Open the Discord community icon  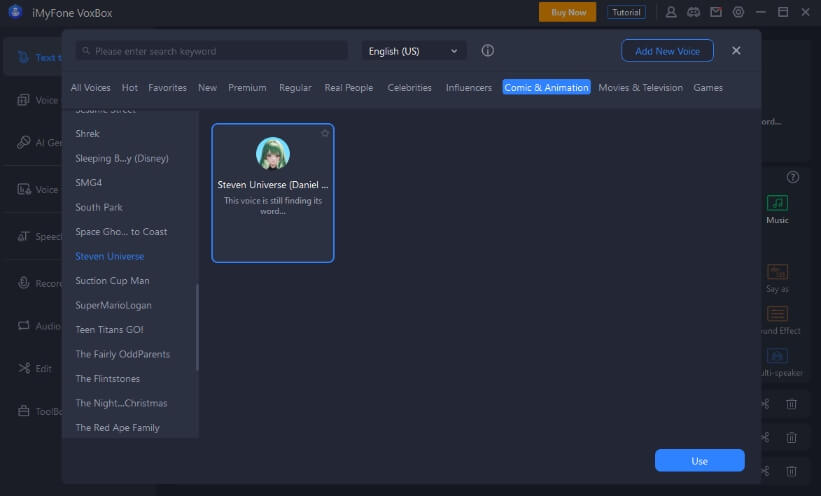coord(693,12)
